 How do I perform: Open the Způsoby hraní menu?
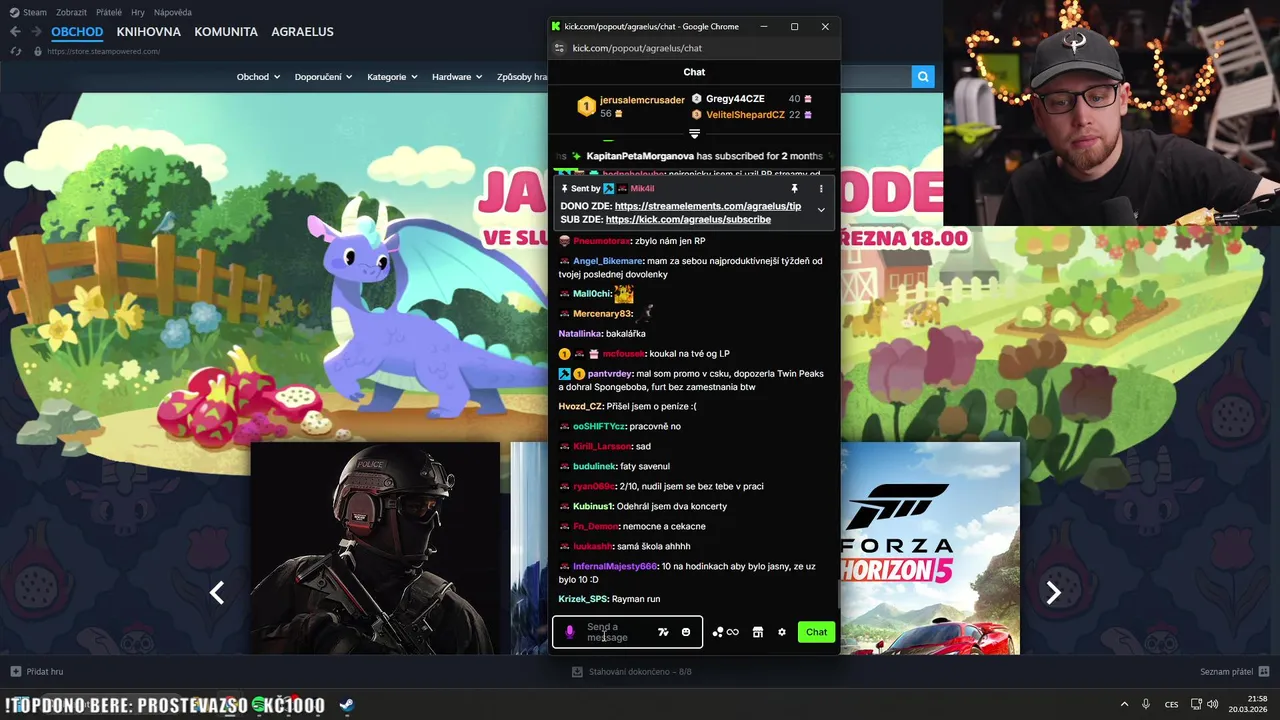coord(522,77)
